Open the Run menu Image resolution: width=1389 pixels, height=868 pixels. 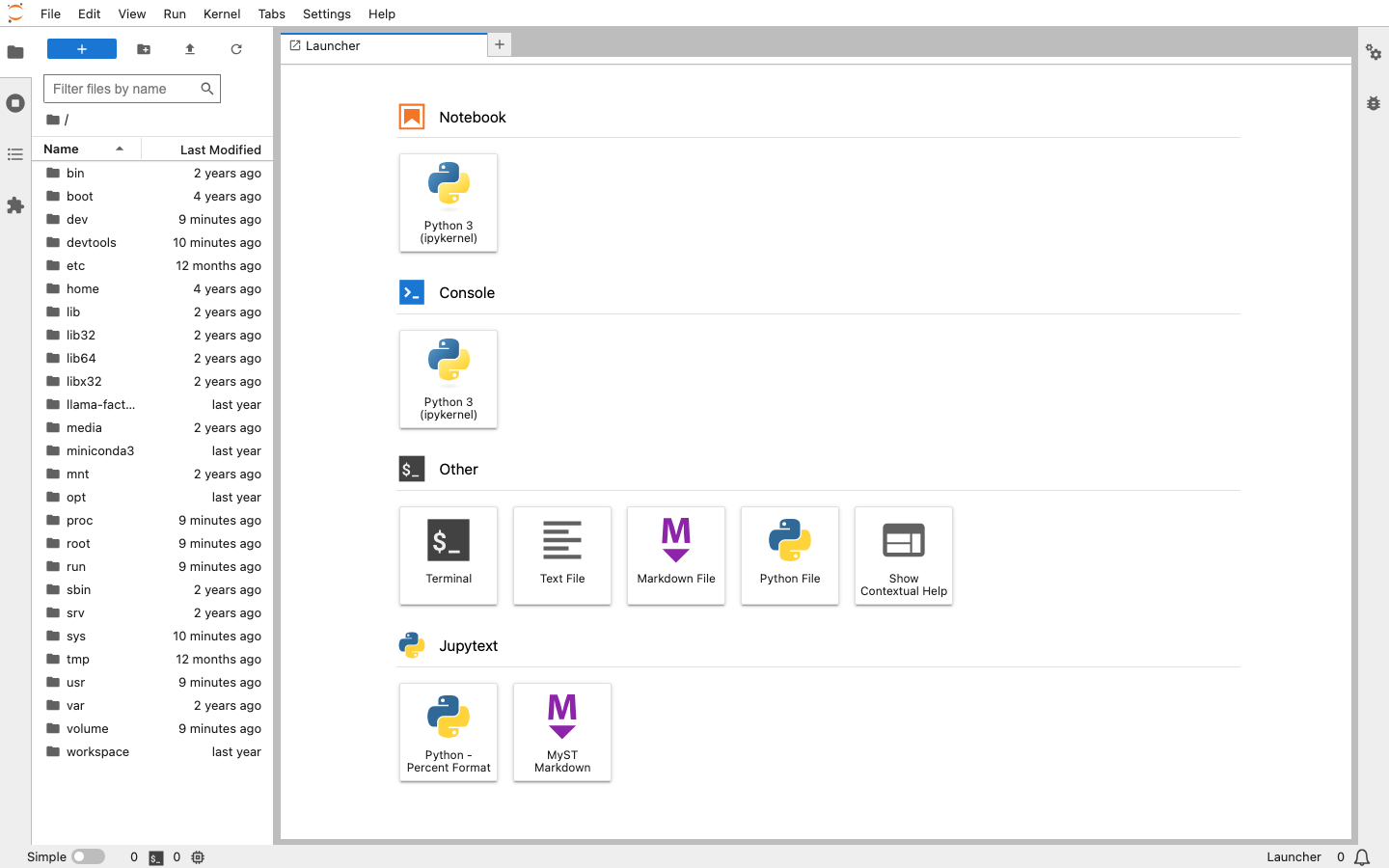tap(175, 14)
